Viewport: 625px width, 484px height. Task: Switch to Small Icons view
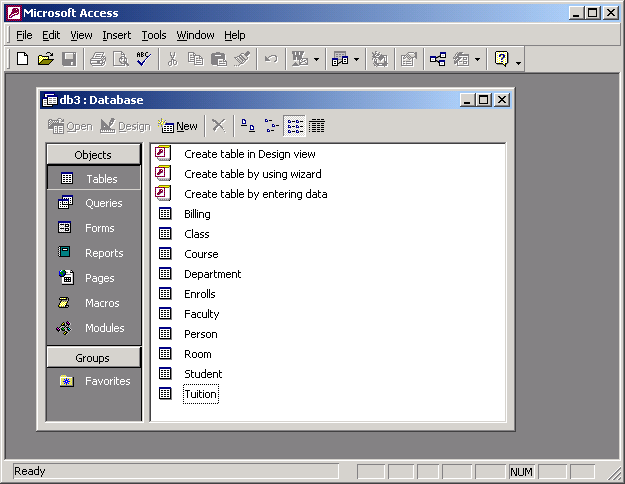click(x=271, y=126)
